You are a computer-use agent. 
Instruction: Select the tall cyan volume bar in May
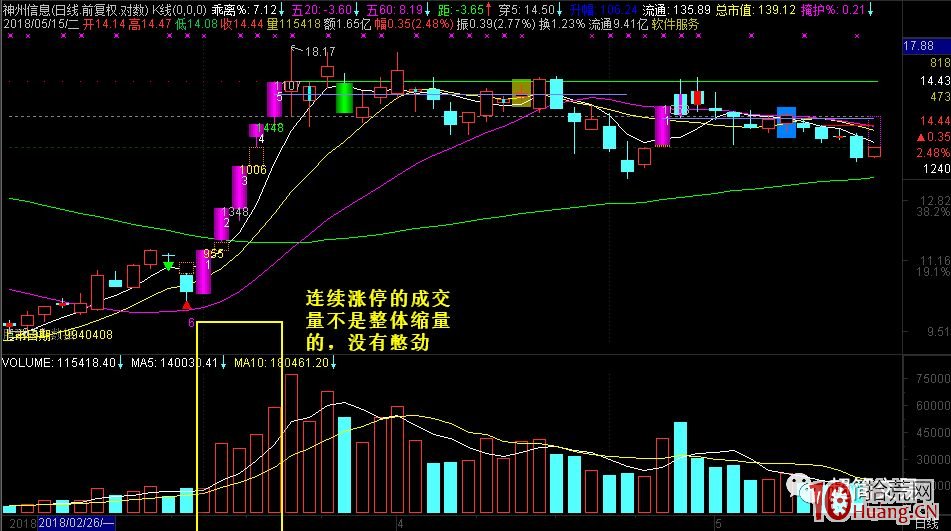tap(680, 468)
